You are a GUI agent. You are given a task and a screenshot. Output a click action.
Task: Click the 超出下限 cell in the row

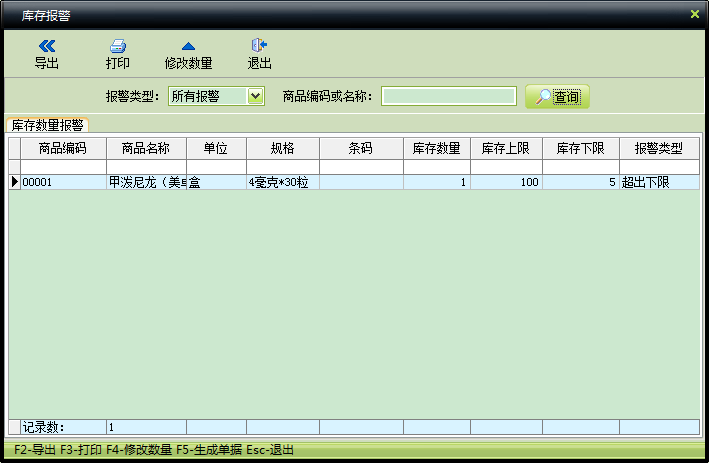pos(659,183)
